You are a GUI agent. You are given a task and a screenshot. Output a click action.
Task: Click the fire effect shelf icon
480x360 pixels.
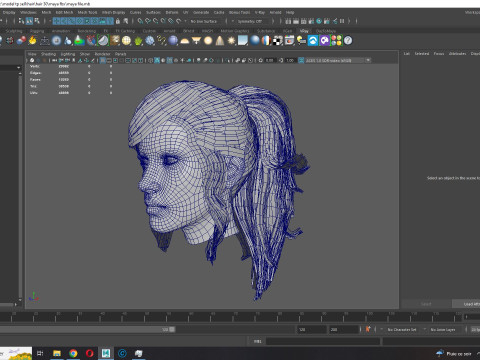[x=32, y=41]
